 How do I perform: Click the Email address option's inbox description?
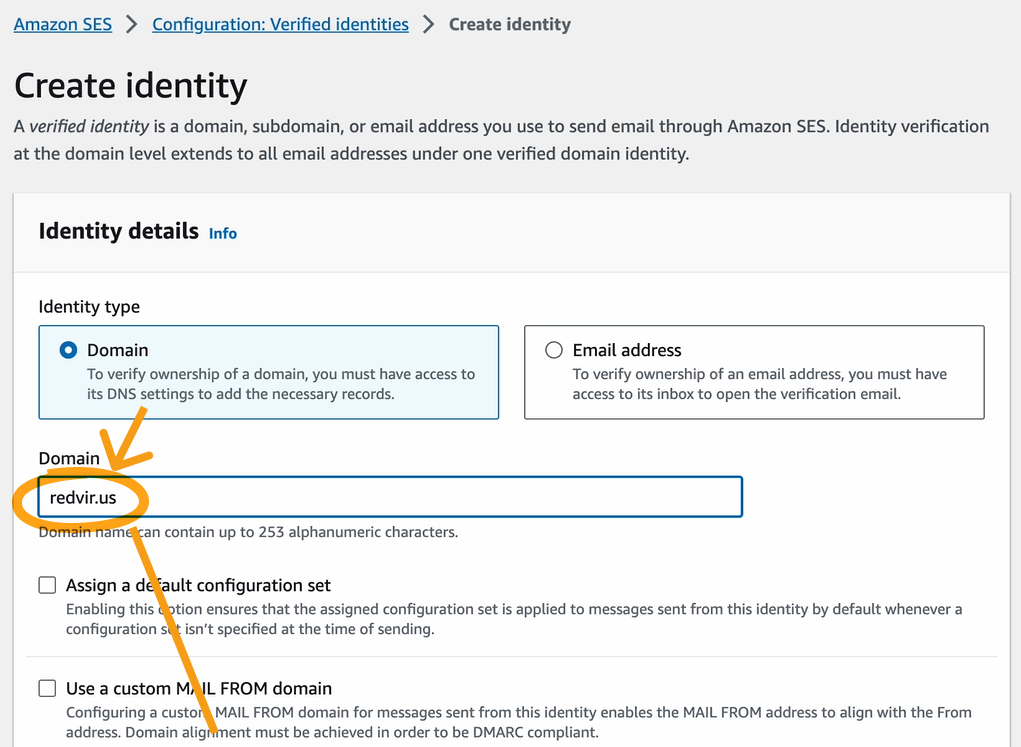click(759, 384)
